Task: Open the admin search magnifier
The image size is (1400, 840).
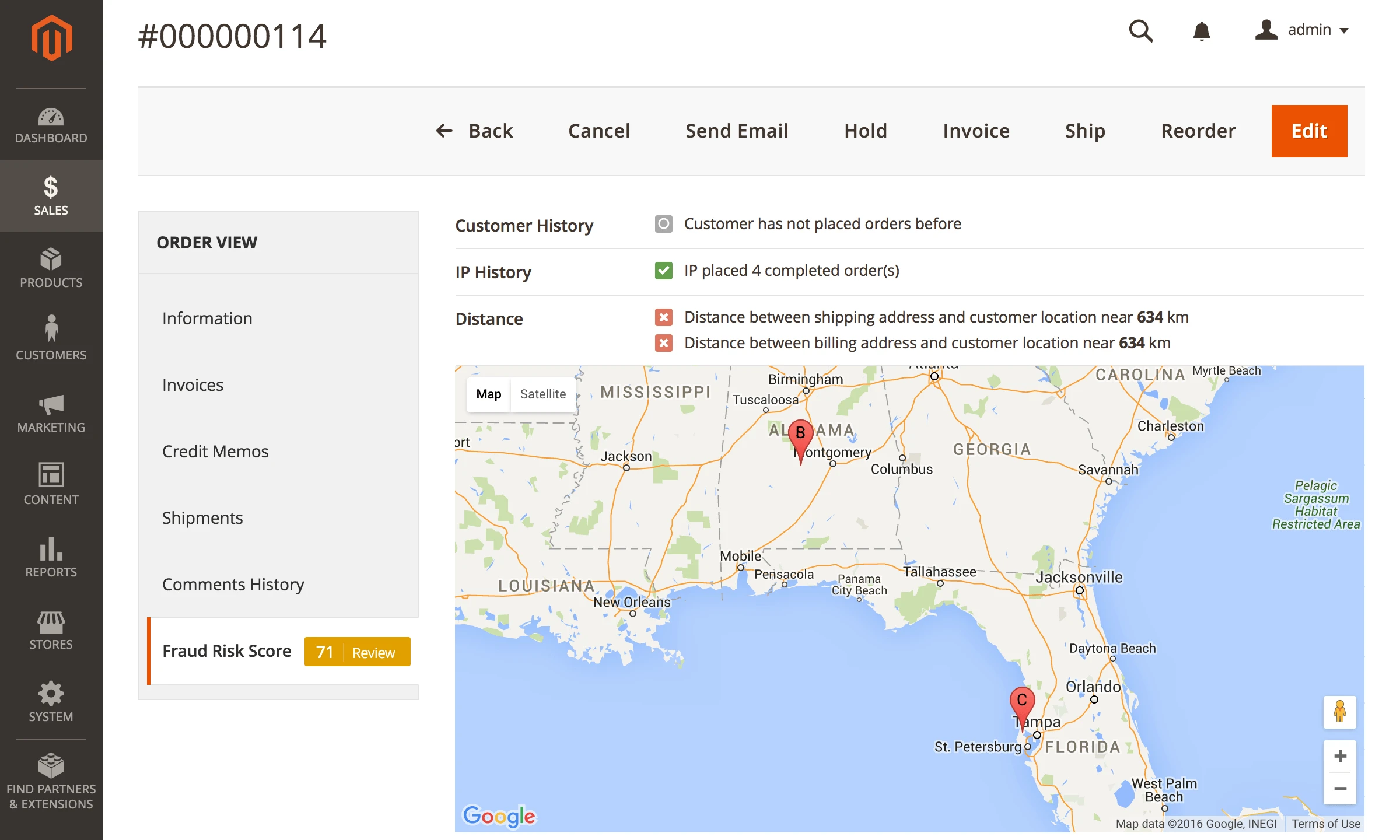Action: coord(1140,32)
